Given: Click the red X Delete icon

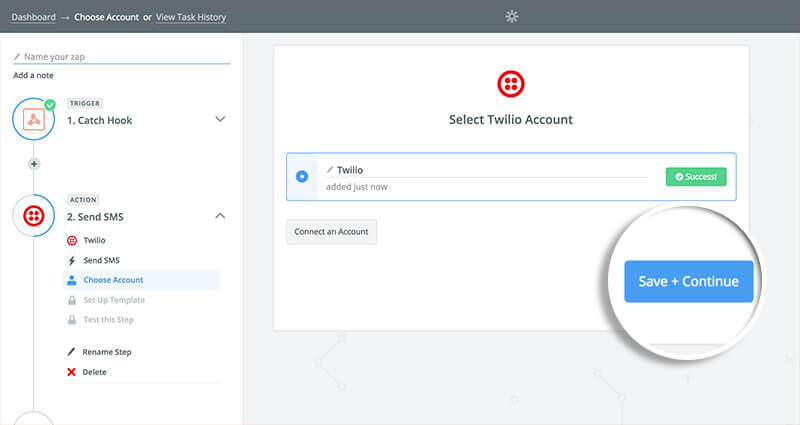Looking at the screenshot, I should (71, 372).
